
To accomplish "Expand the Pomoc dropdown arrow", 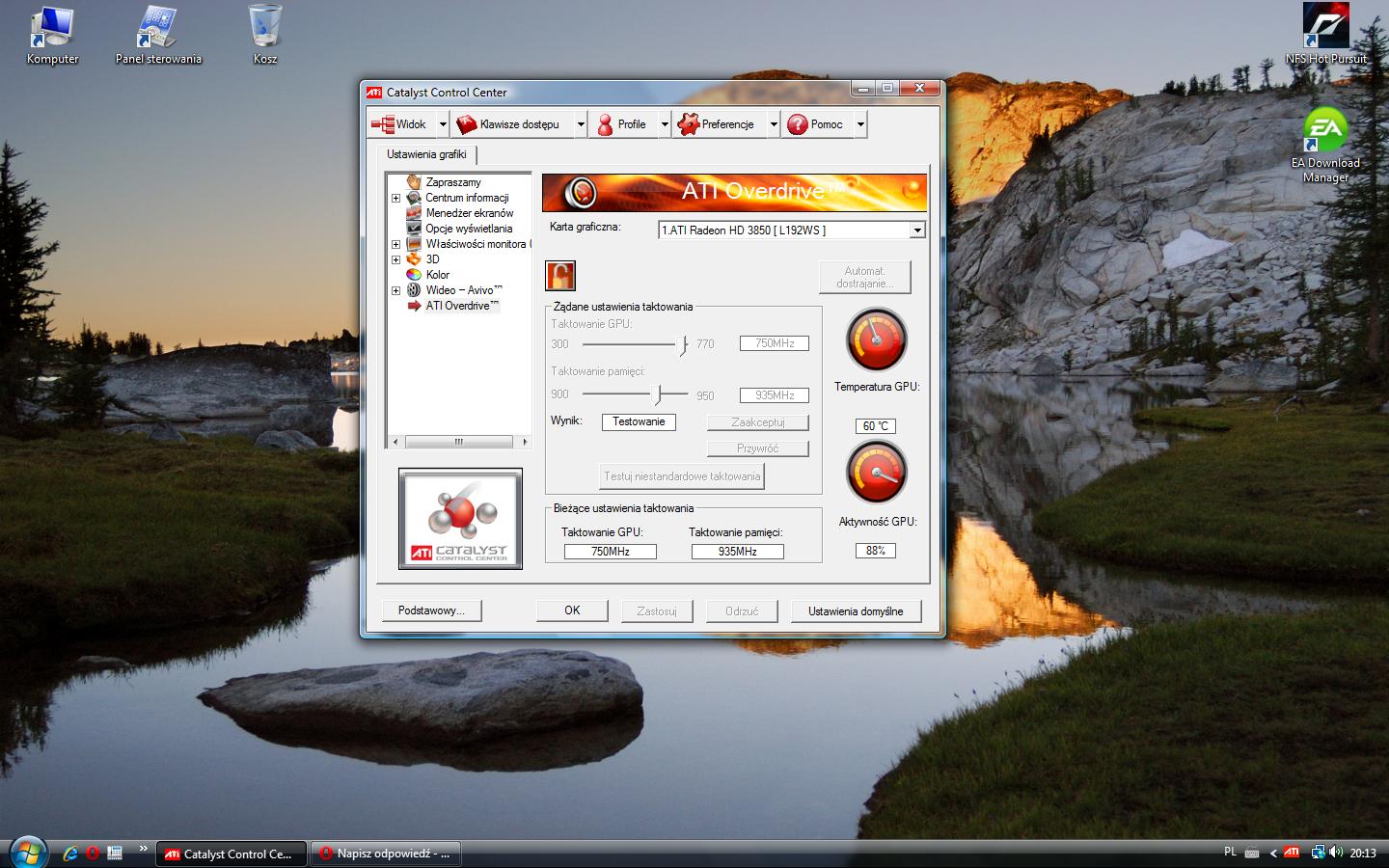I will (x=860, y=124).
